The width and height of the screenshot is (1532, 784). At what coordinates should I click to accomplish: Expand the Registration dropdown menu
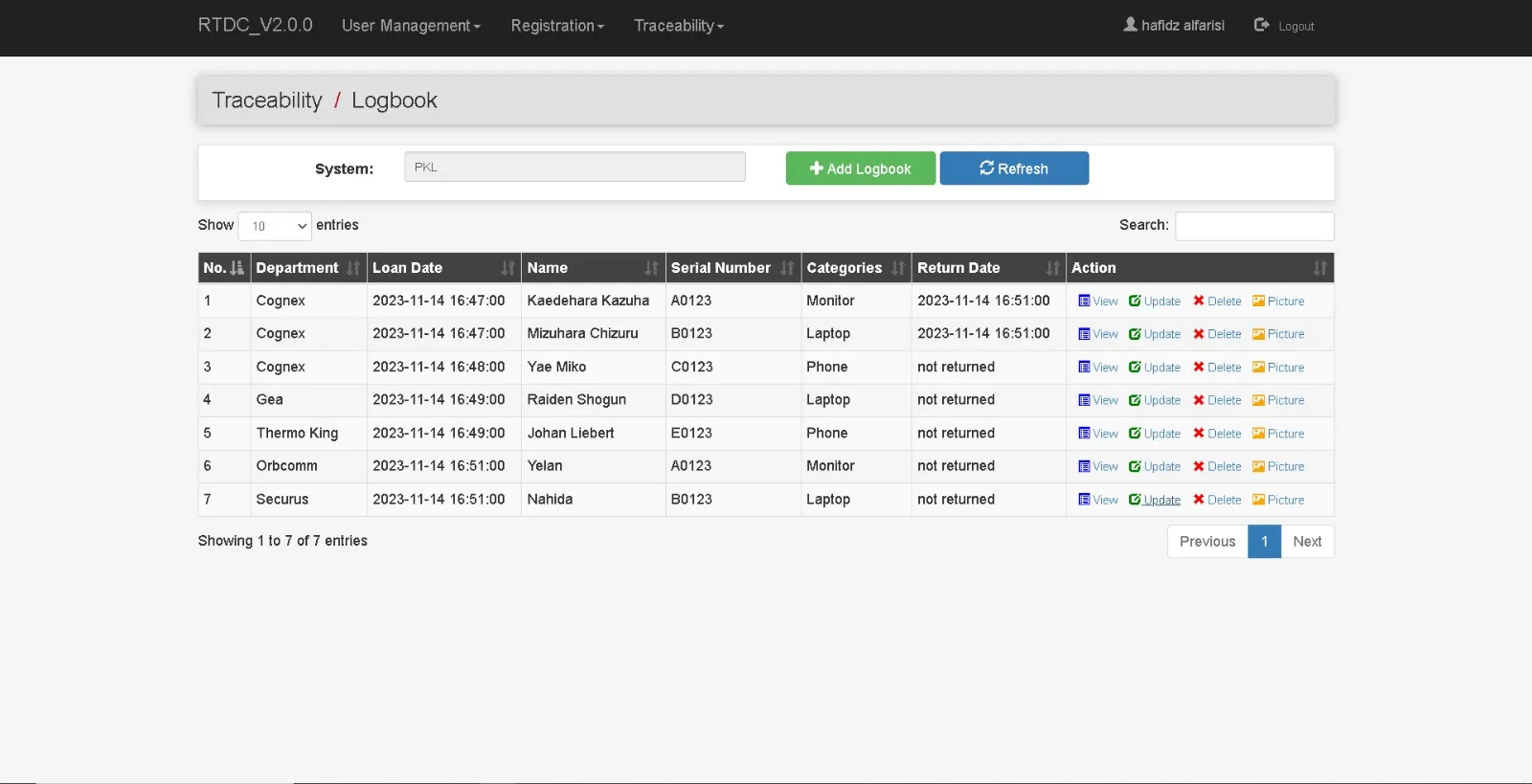click(x=557, y=26)
